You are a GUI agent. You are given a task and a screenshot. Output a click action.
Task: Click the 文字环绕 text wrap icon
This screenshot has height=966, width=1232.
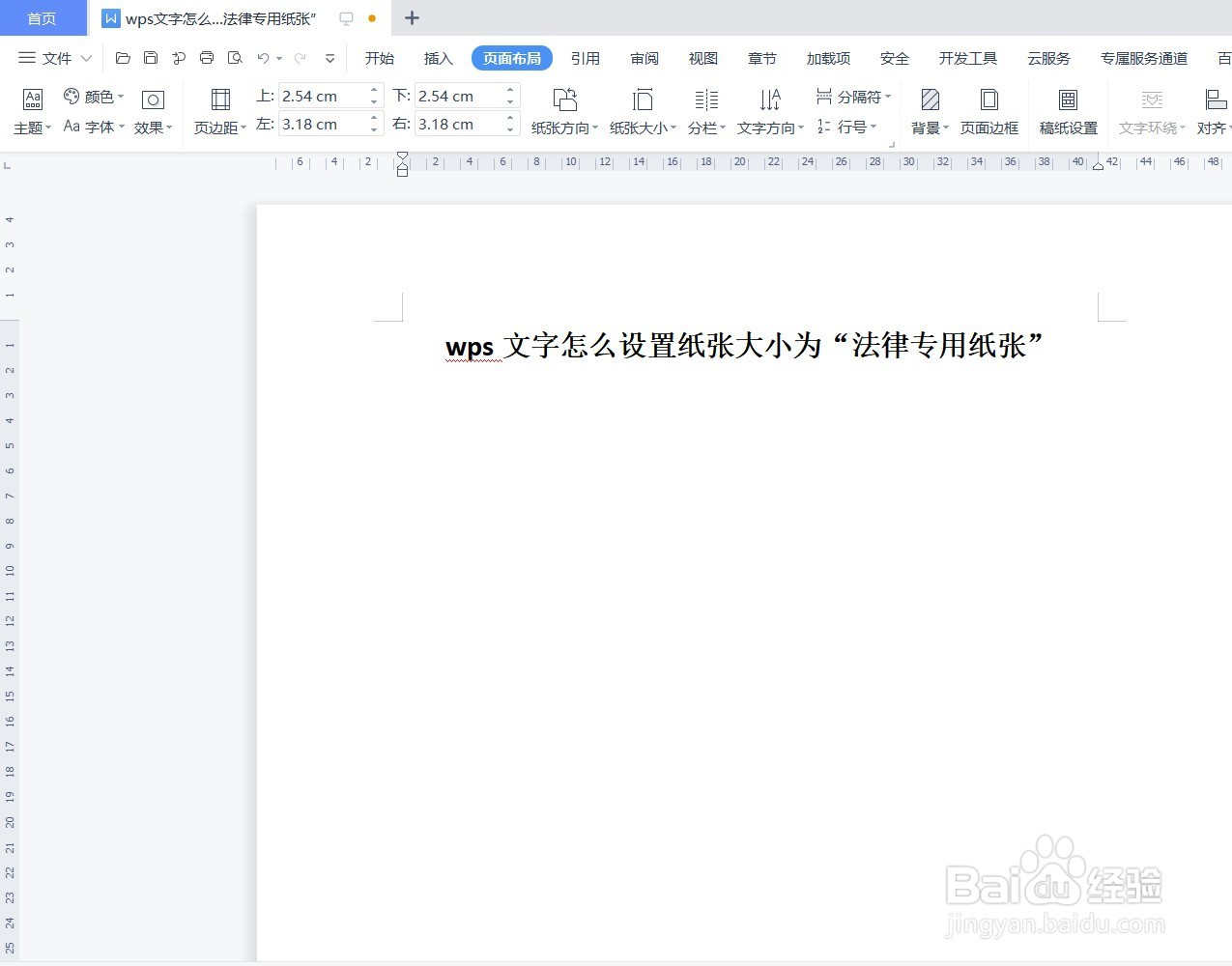pyautogui.click(x=1152, y=99)
